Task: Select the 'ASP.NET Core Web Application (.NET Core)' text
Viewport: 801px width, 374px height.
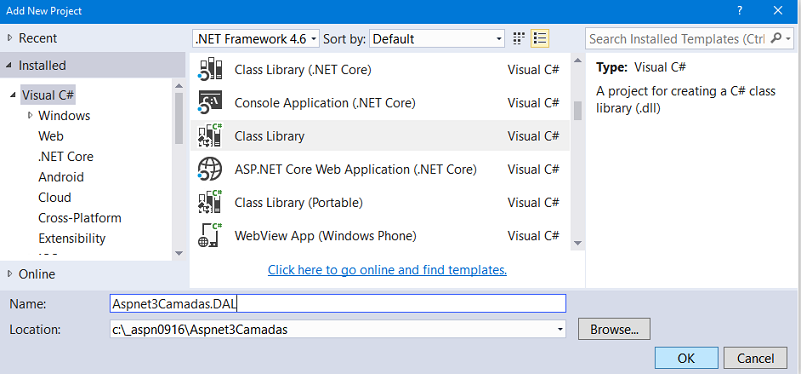Action: pos(356,169)
